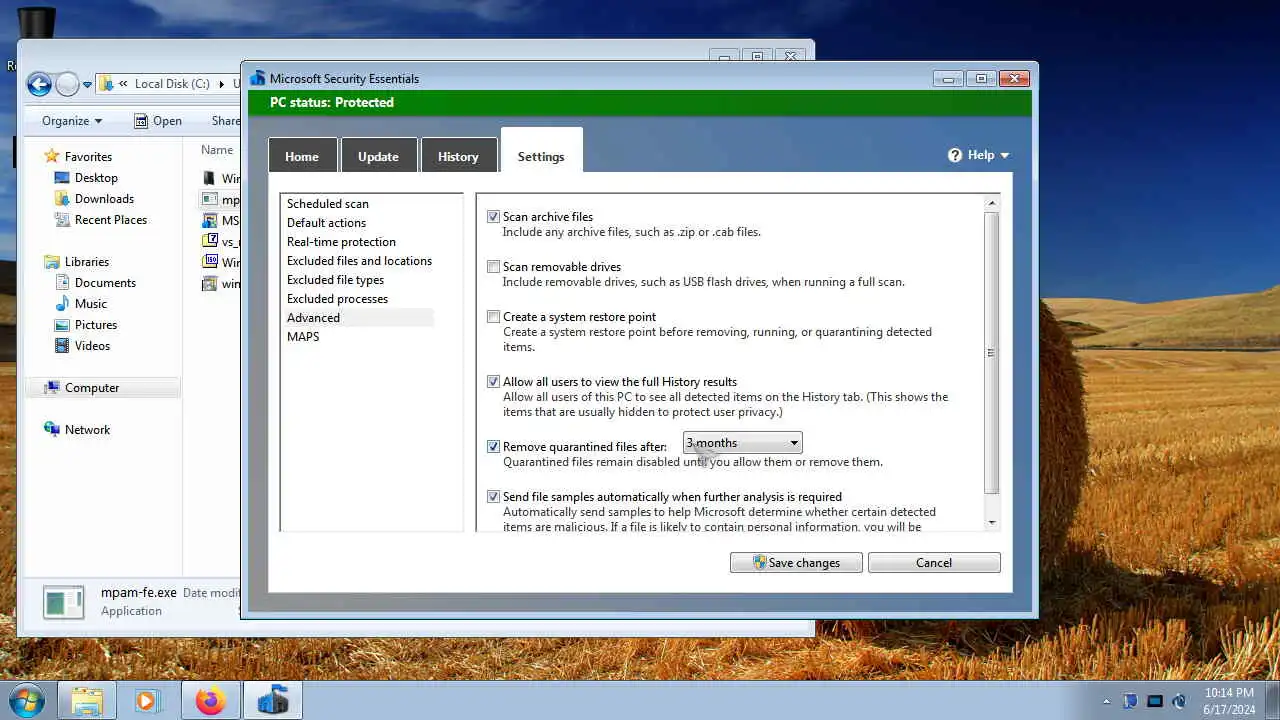Click Videos library icon in Explorer
Image resolution: width=1280 pixels, height=720 pixels.
[62, 346]
